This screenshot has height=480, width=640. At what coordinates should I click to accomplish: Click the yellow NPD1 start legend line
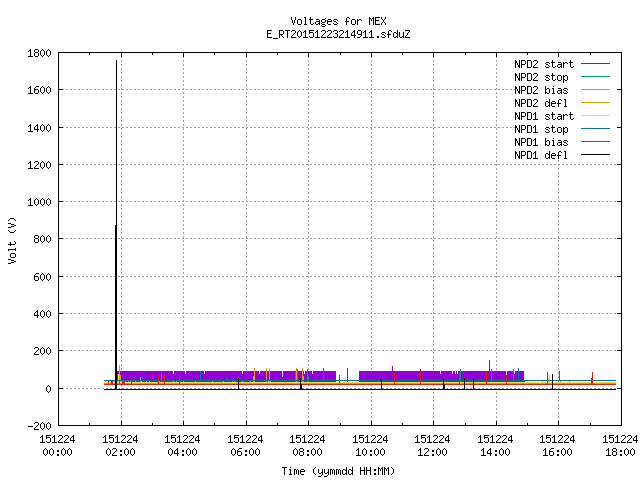(596, 116)
